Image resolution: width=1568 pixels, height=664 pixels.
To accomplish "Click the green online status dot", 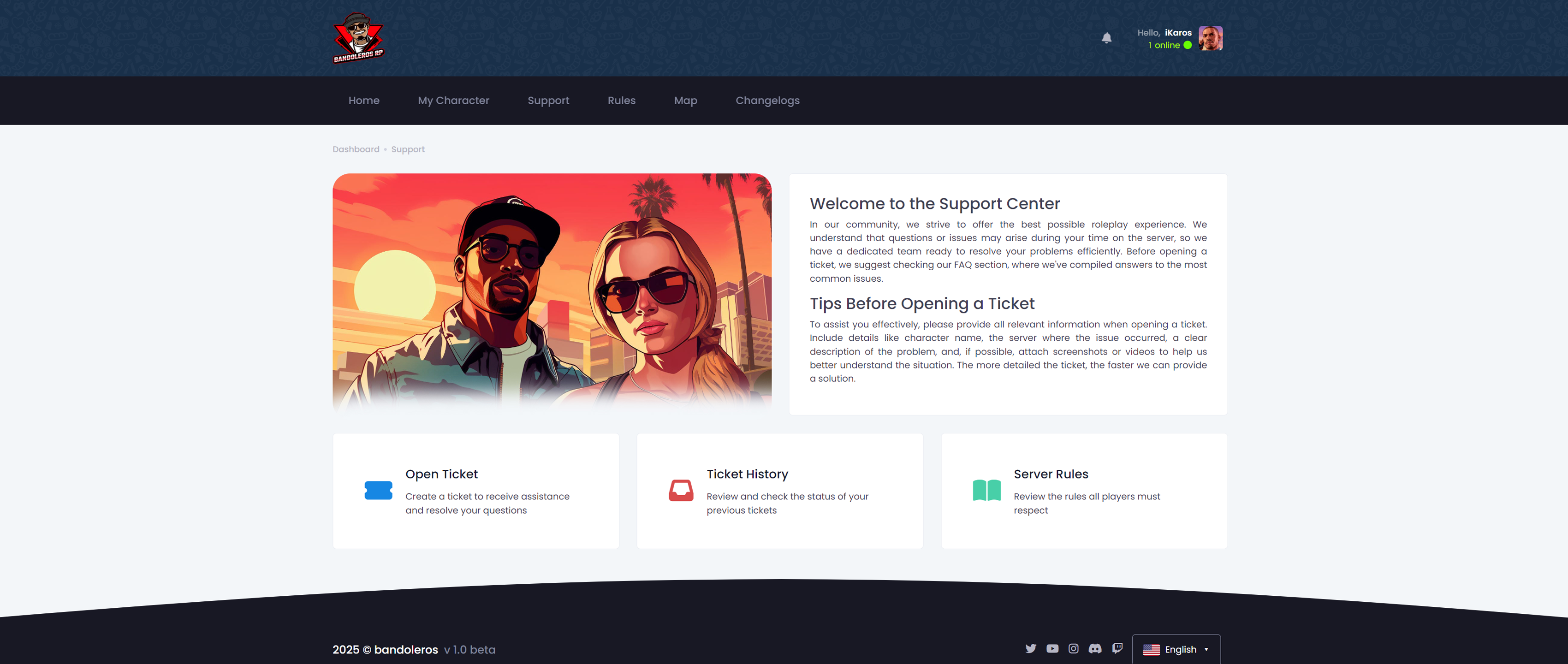I will (x=1187, y=45).
